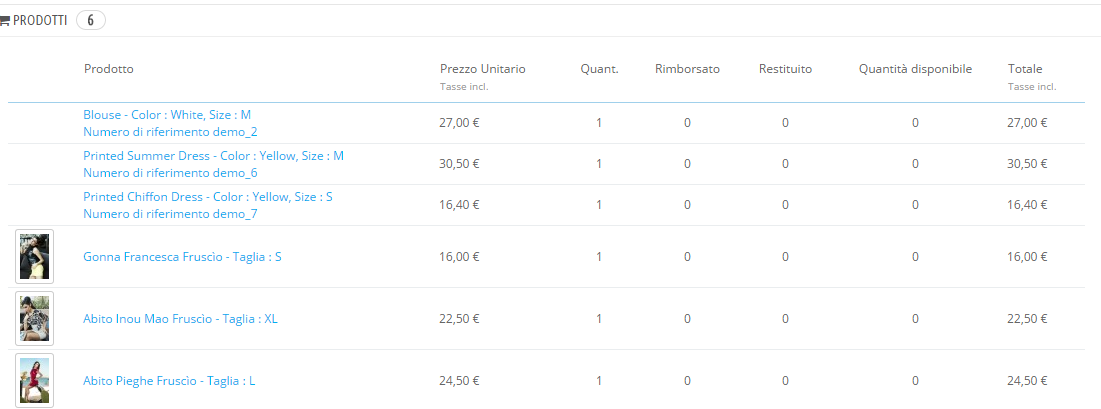
Task: Click the products count badge showing 6
Action: (x=90, y=20)
